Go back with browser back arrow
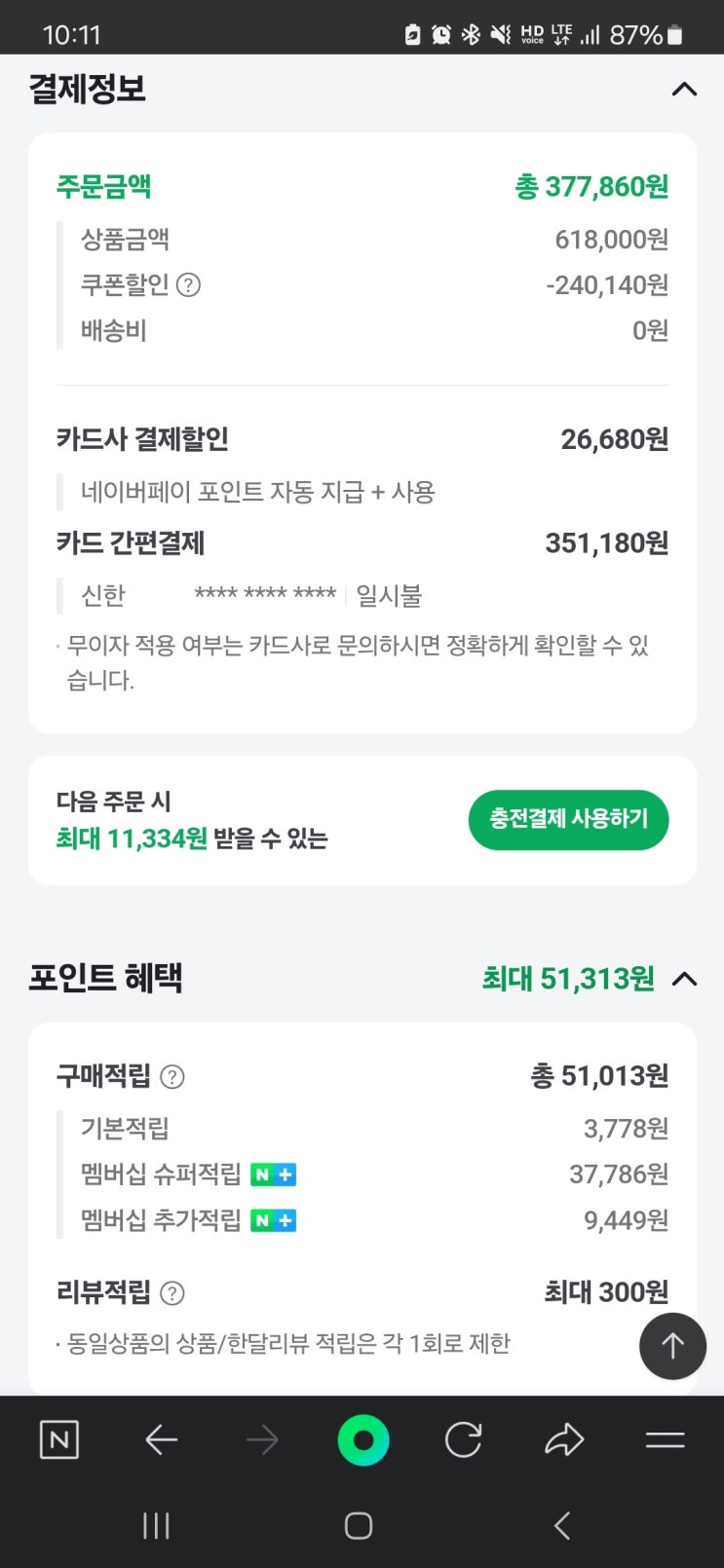724x1568 pixels. [161, 1439]
